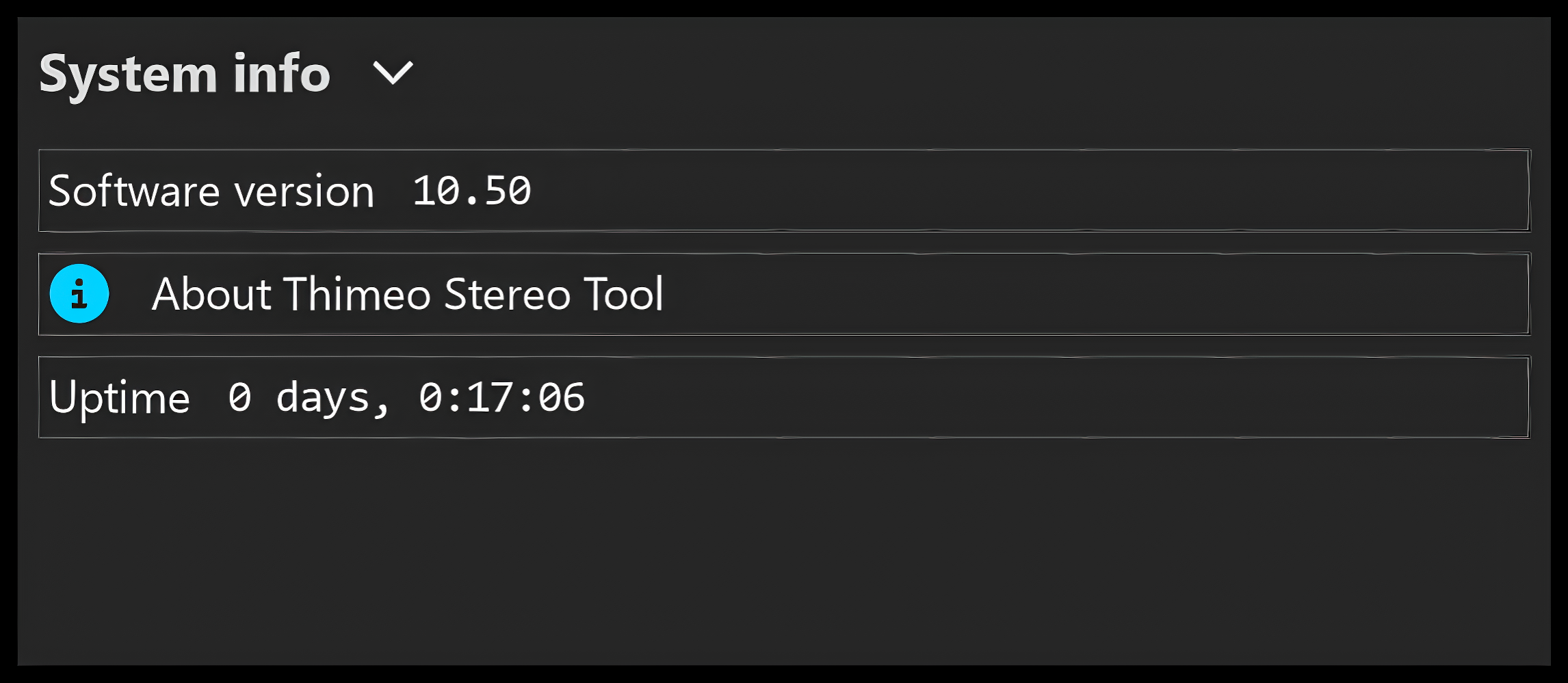The image size is (1568, 683).
Task: Click the Software version label text
Action: 211,190
